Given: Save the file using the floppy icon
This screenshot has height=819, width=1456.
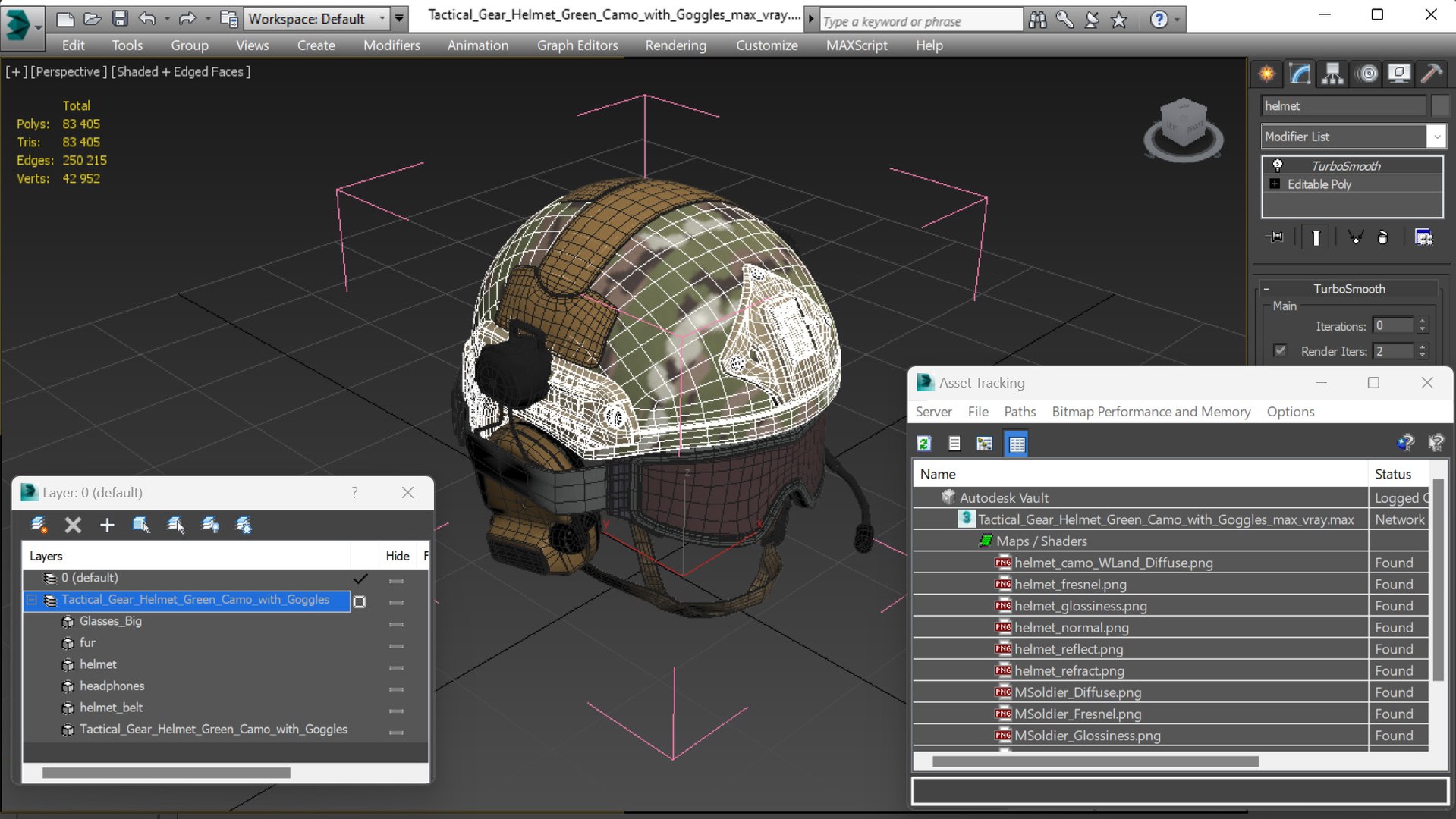Looking at the screenshot, I should (x=120, y=18).
